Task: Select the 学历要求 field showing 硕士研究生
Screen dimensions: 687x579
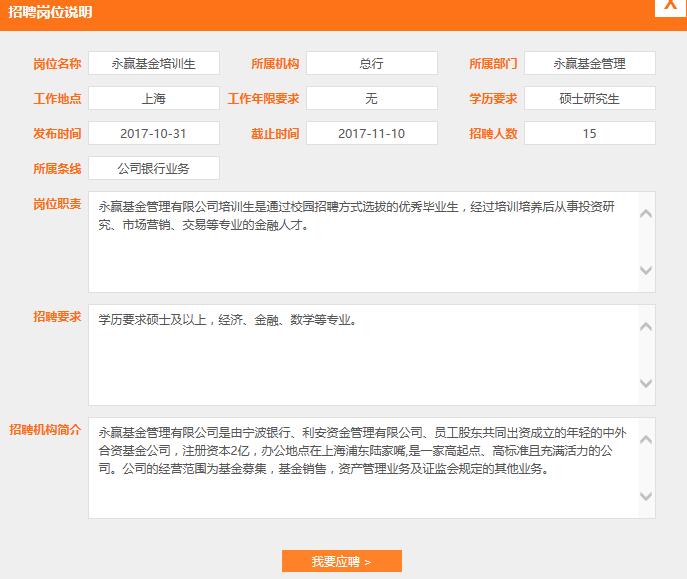Action: click(589, 98)
